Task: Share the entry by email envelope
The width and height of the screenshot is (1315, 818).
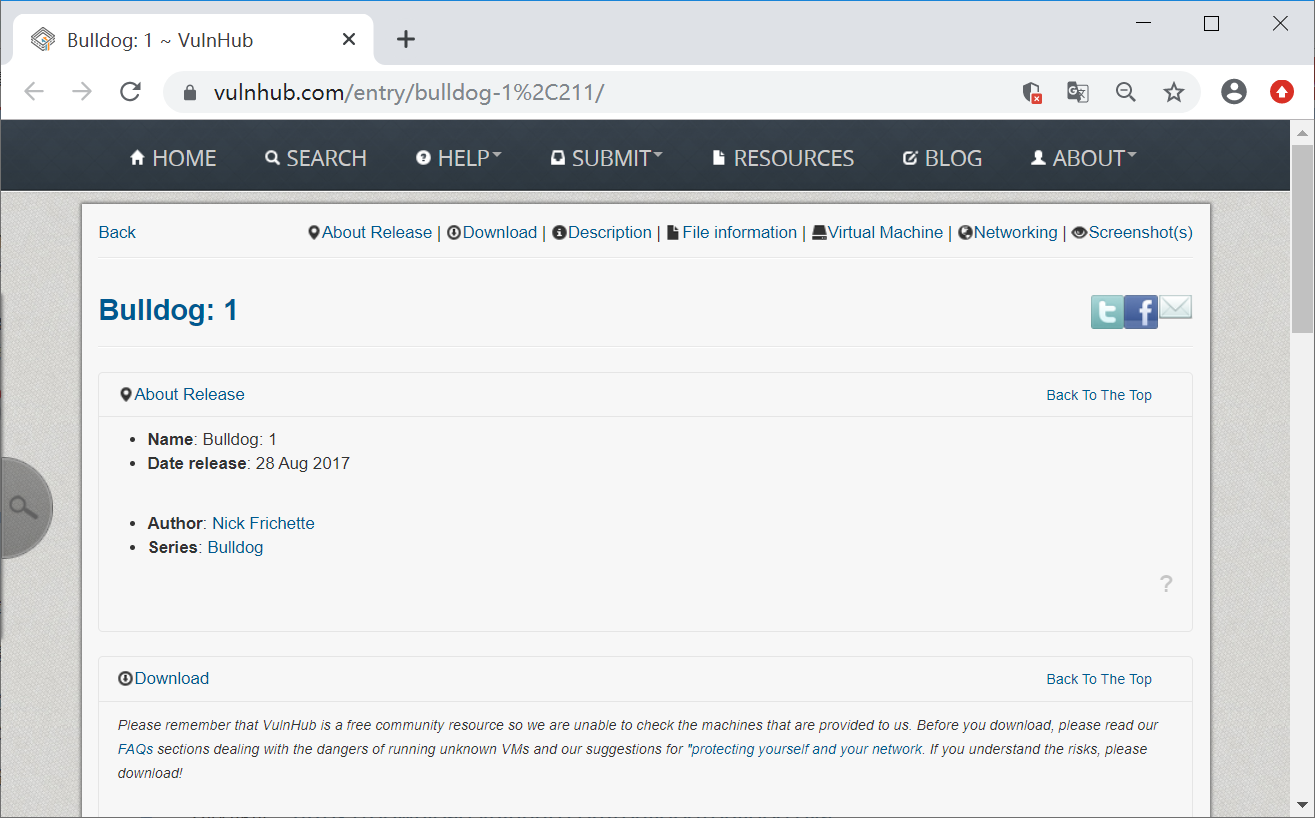Action: click(x=1176, y=308)
